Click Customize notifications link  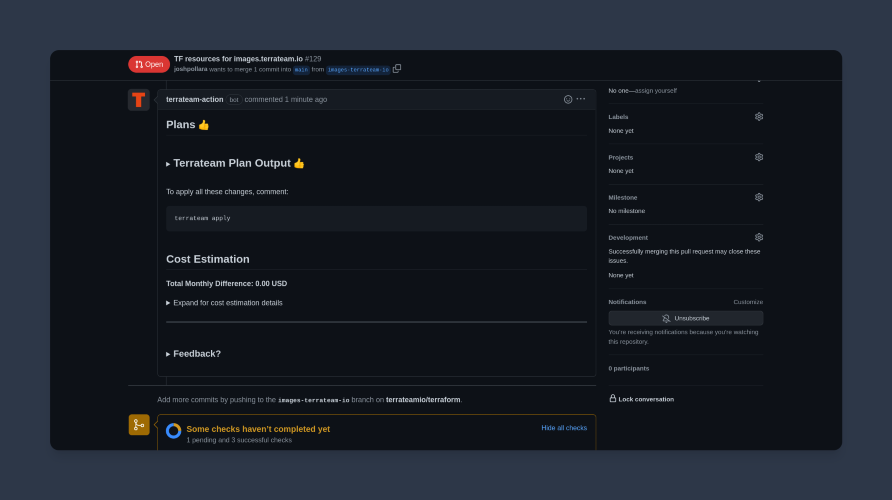click(748, 302)
